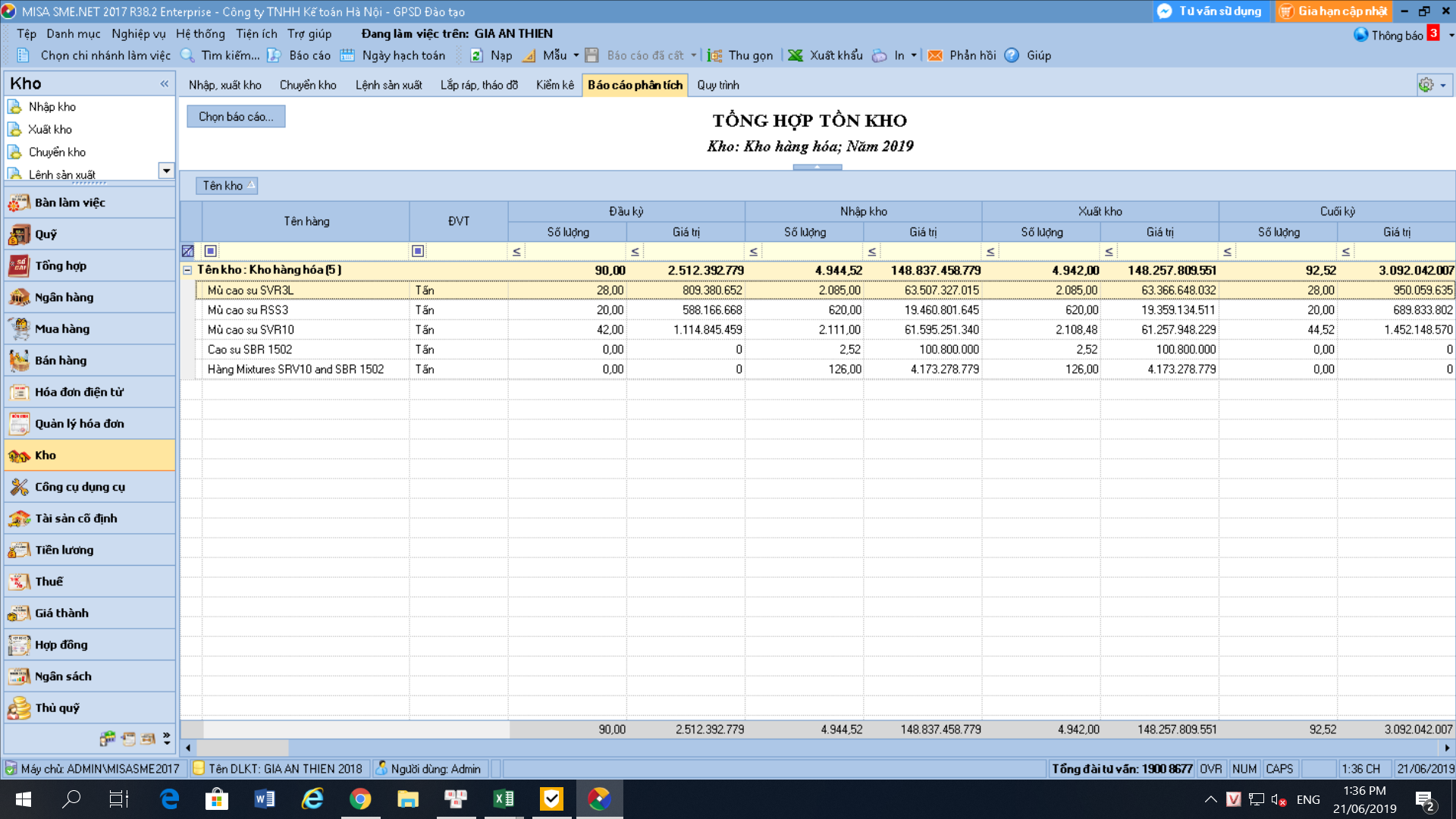Click the Nạp reload icon in toolbar

click(476, 55)
